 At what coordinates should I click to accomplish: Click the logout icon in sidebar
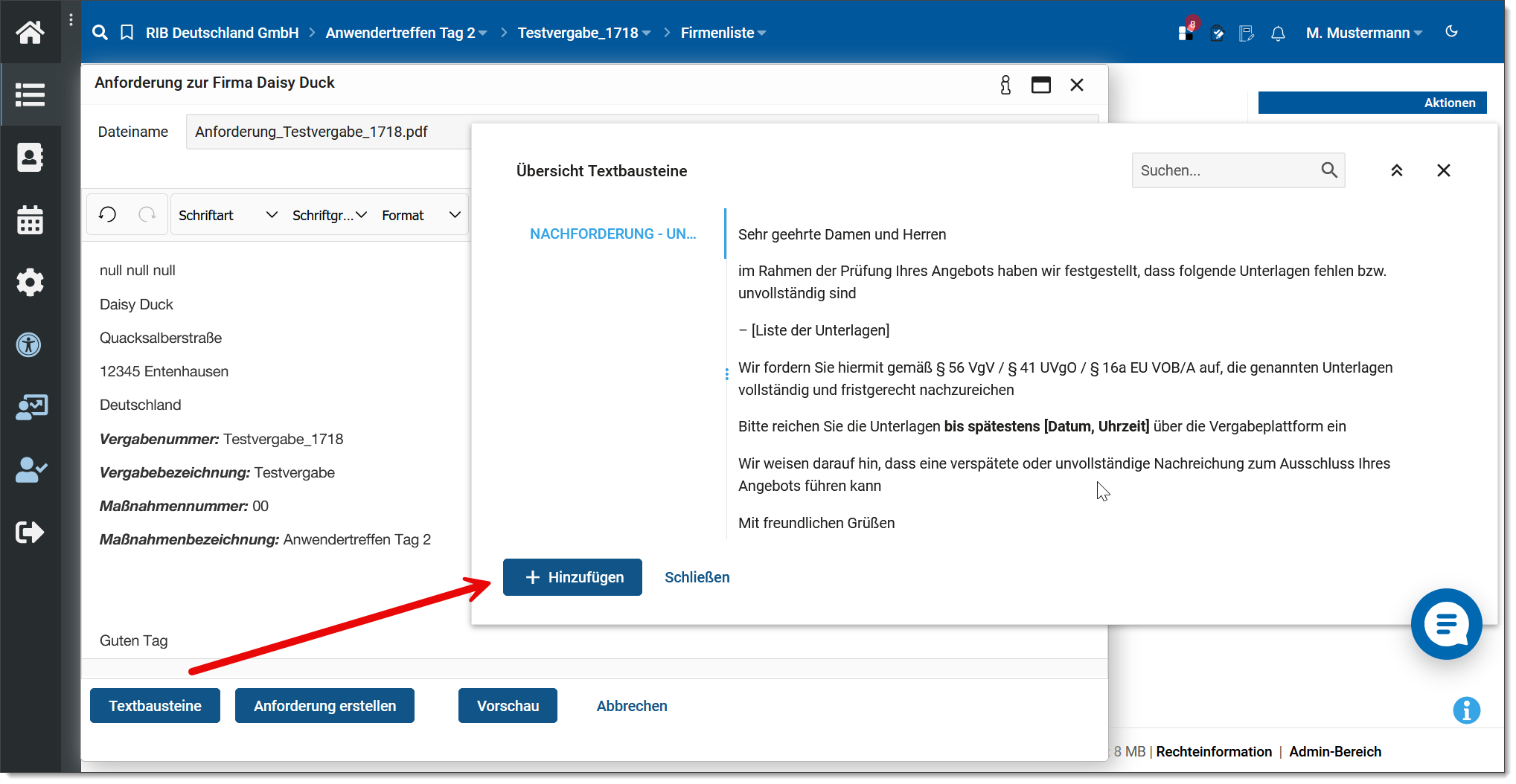tap(30, 533)
